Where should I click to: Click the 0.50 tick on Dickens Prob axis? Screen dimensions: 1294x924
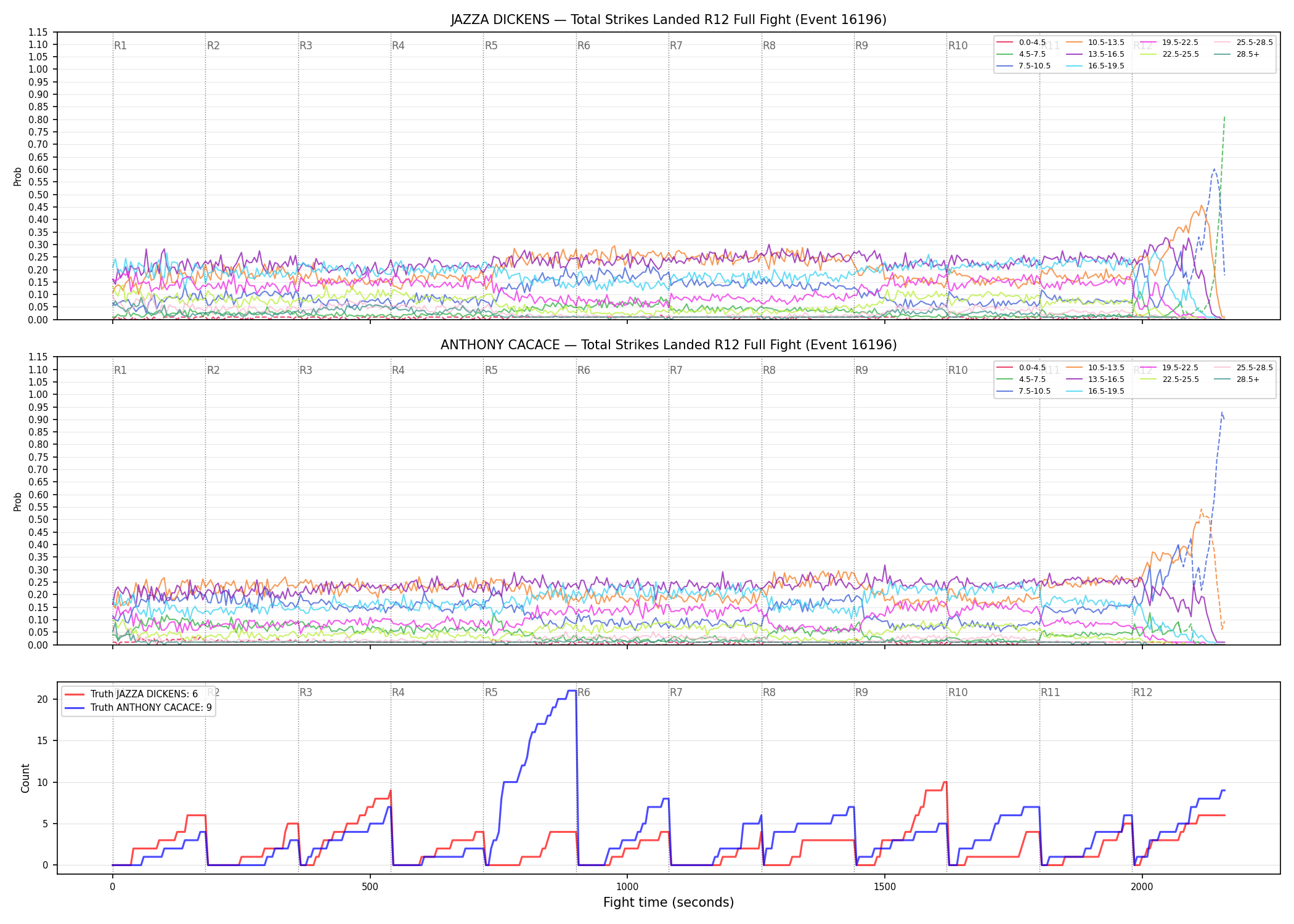(x=38, y=195)
